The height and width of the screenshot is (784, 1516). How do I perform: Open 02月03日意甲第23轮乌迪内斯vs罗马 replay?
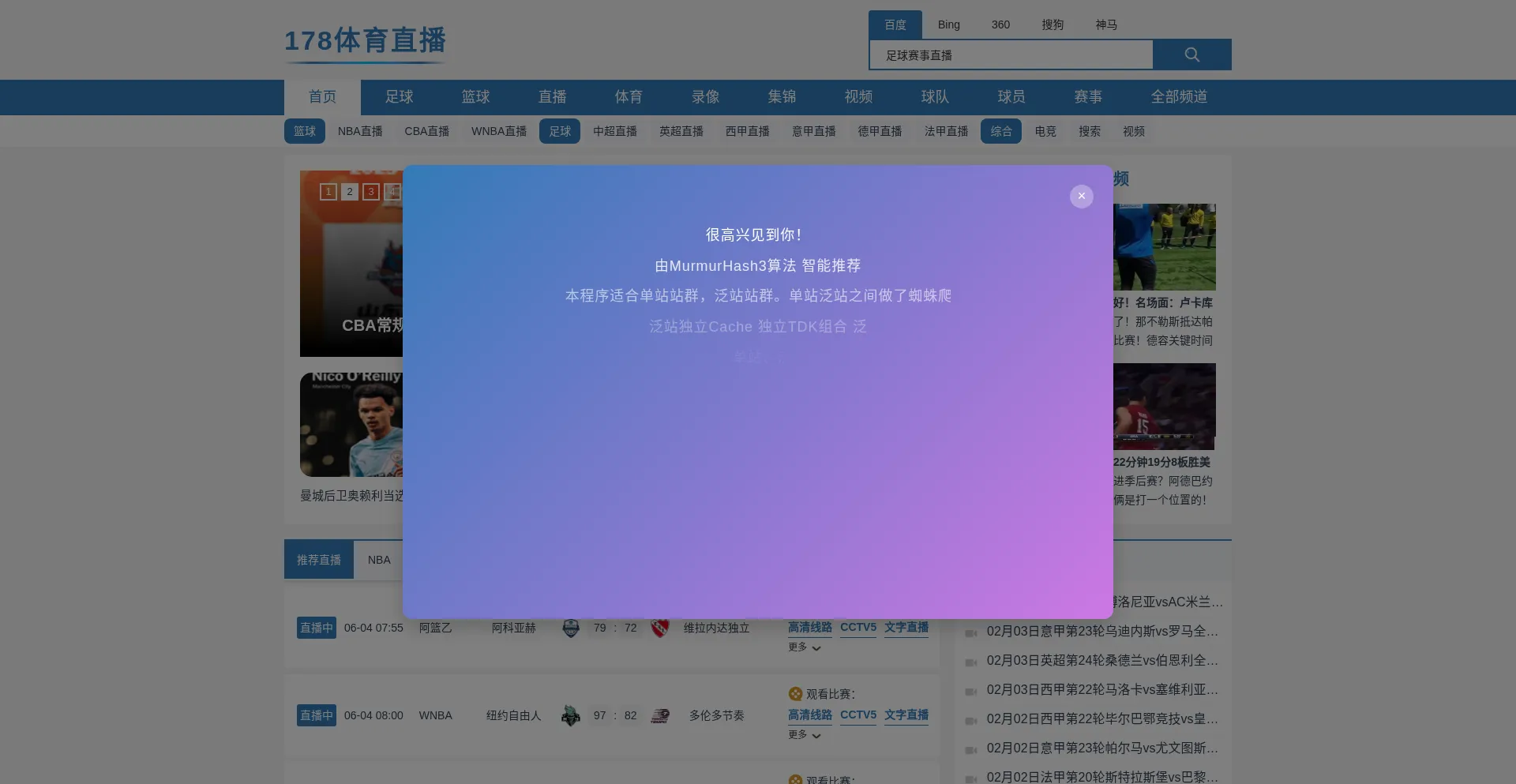[x=1102, y=632]
